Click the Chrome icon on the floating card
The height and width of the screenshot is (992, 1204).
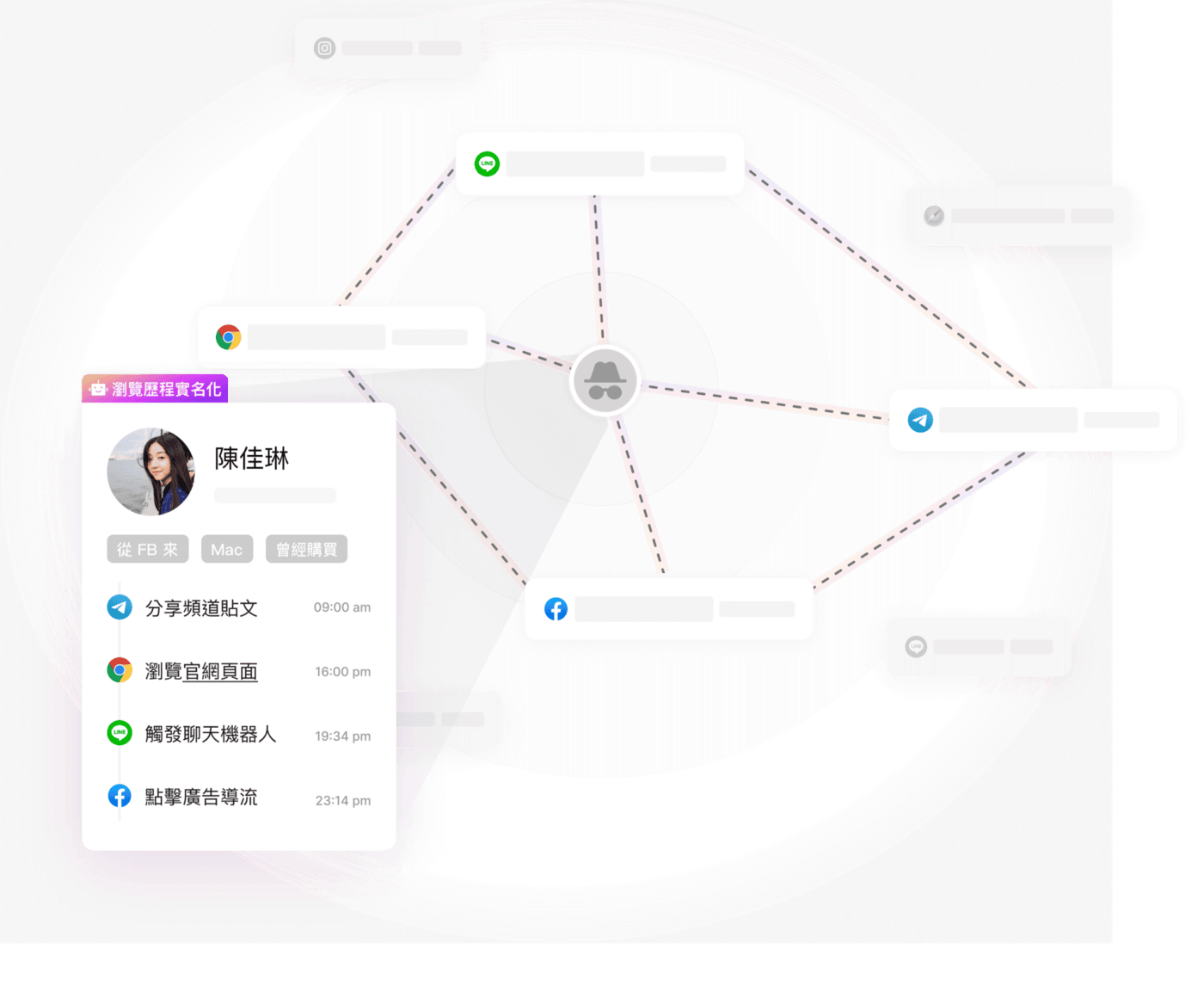coord(228,337)
